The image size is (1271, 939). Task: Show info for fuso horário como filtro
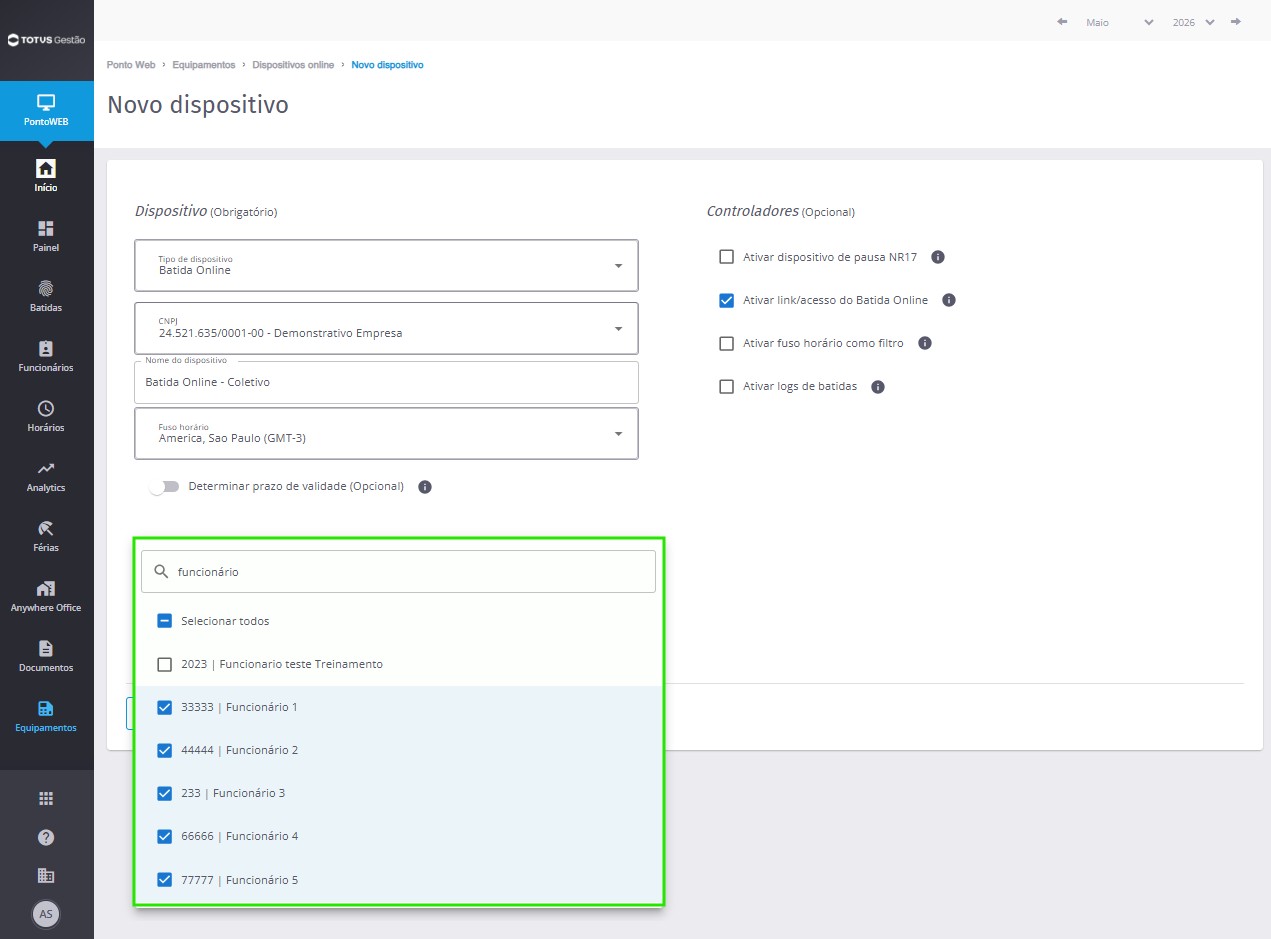(925, 343)
